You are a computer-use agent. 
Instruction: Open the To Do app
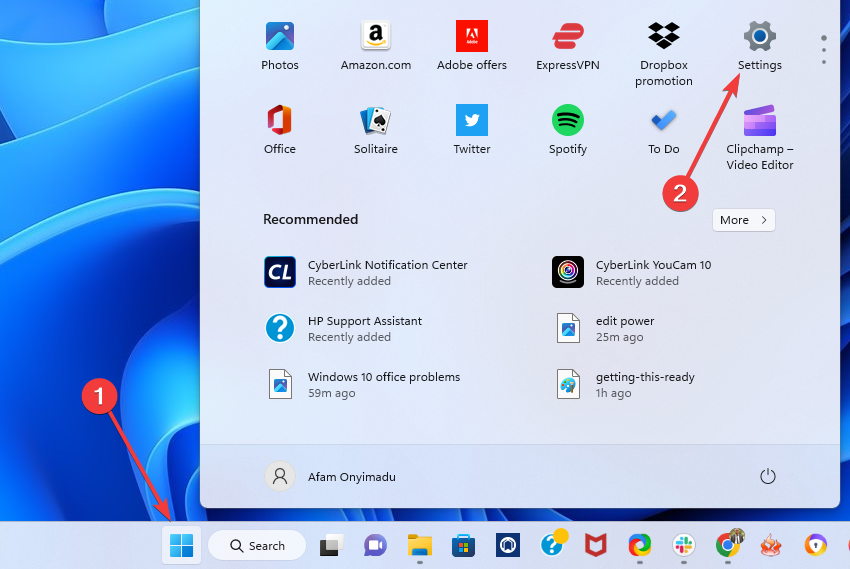(664, 130)
